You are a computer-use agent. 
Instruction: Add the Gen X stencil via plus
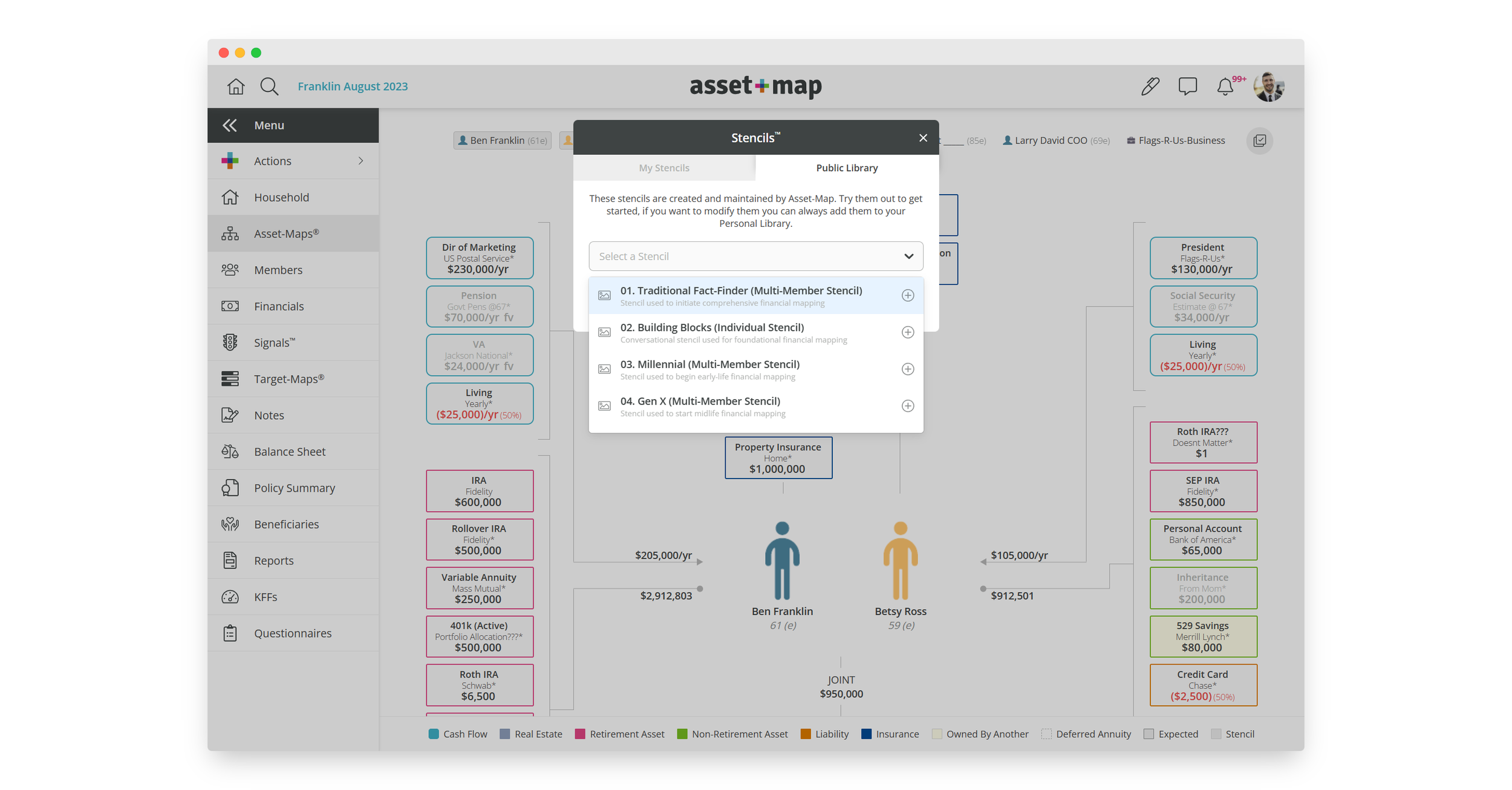point(908,406)
